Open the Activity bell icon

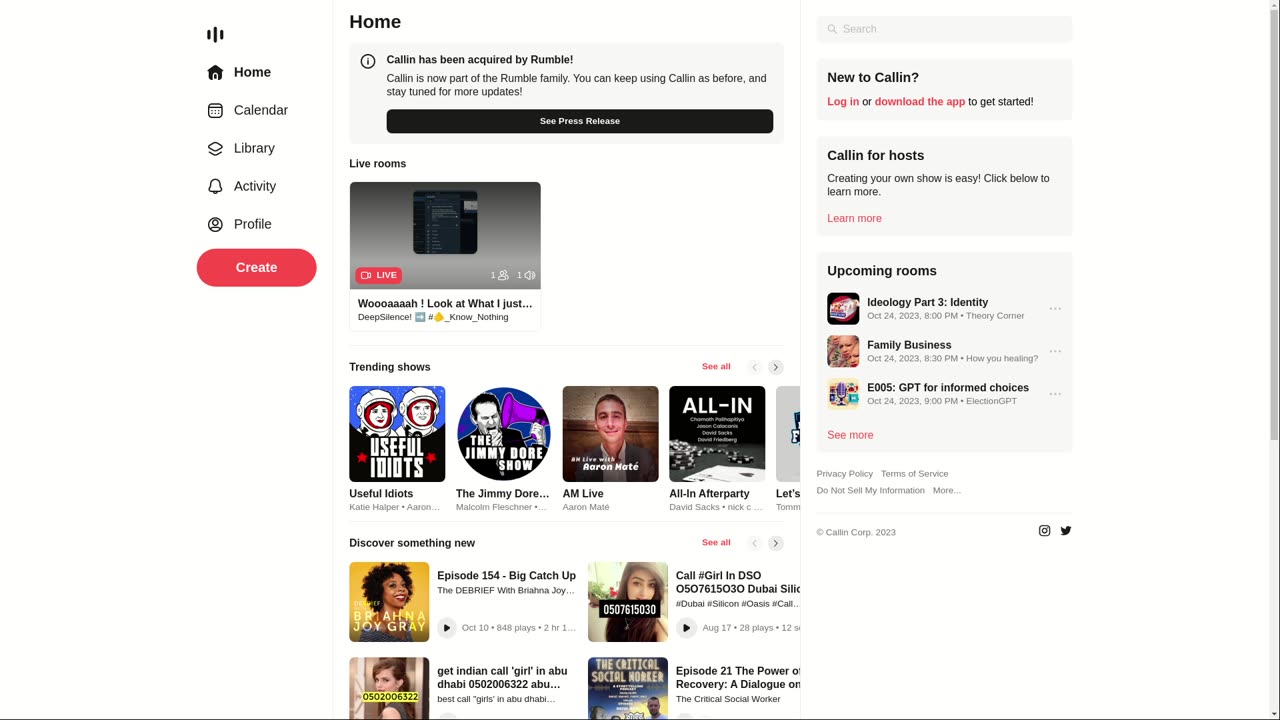point(215,186)
